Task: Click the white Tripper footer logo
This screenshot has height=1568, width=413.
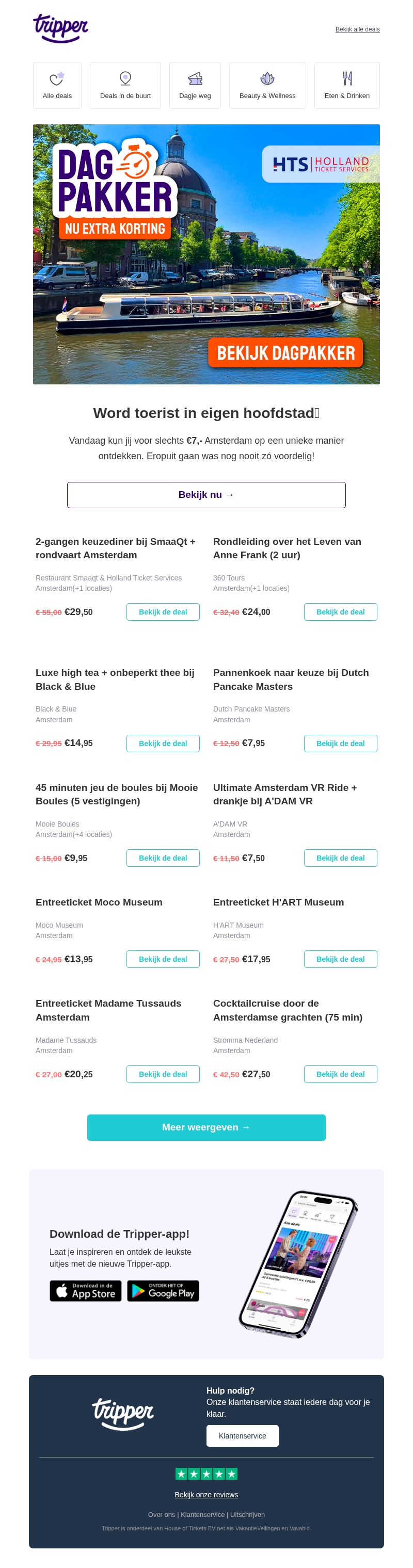Action: (123, 1414)
